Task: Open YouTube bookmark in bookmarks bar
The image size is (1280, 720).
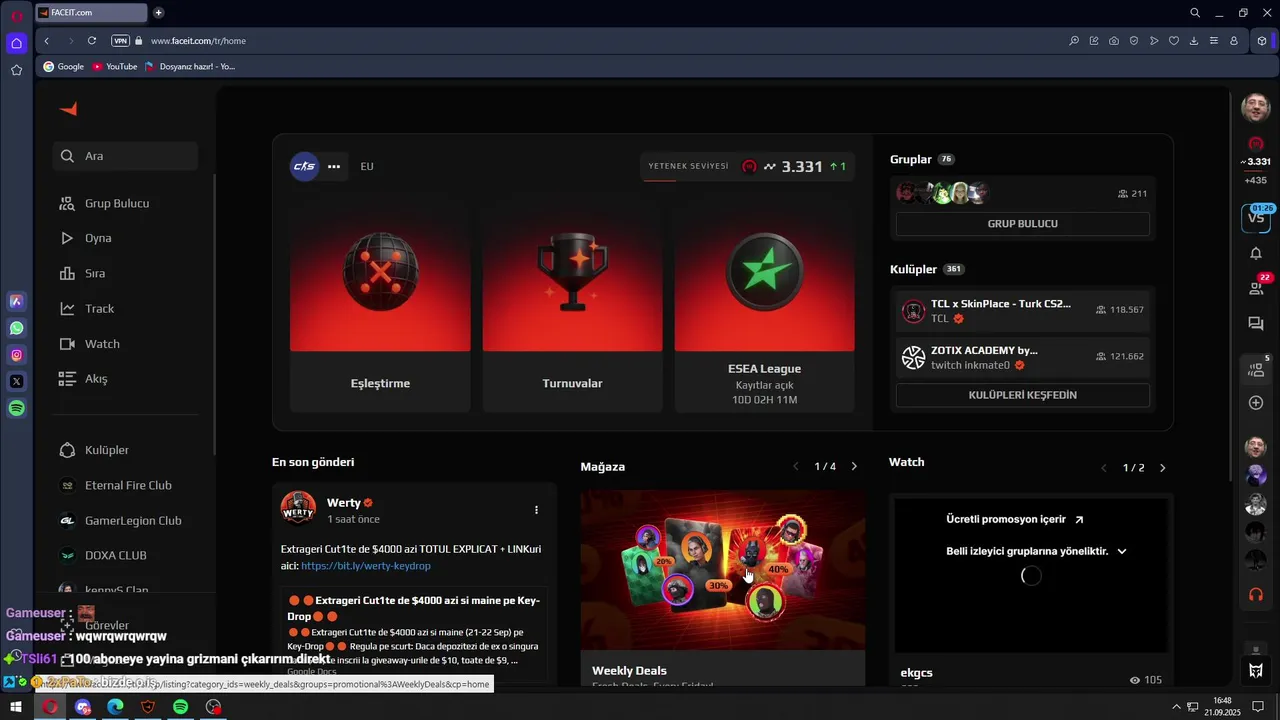Action: (115, 67)
